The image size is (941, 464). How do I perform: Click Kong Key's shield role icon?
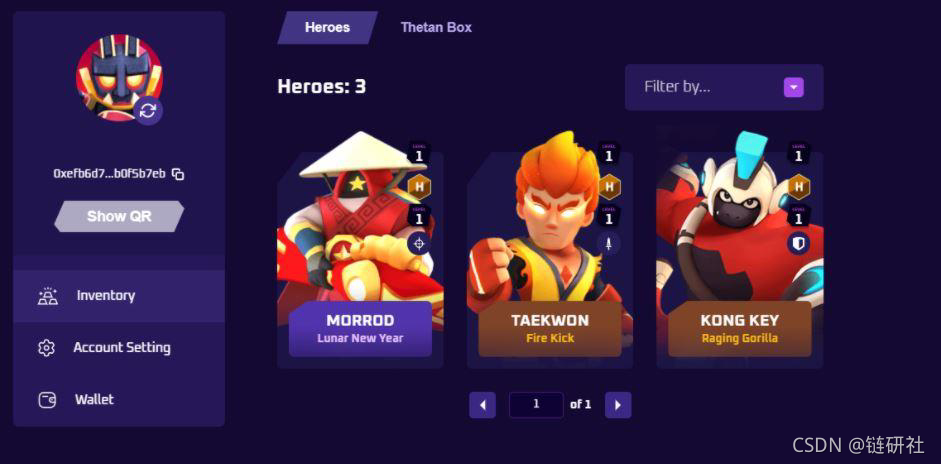point(799,244)
